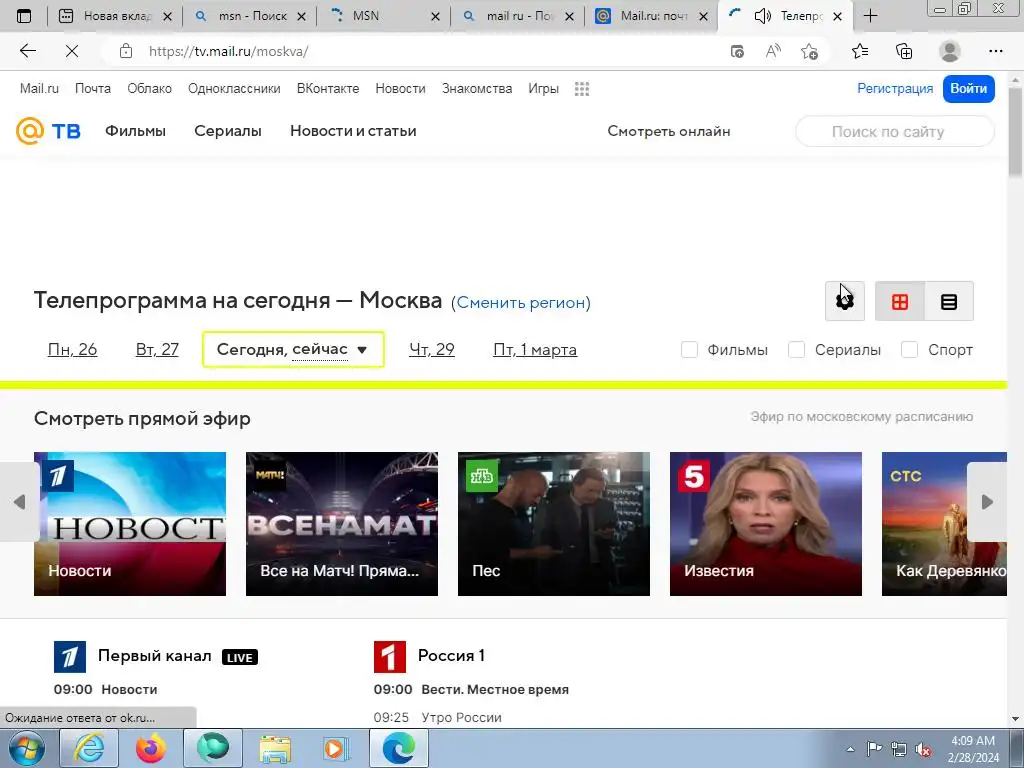Click into the Поиск по сайту field
Image resolution: width=1024 pixels, height=768 pixels.
click(895, 131)
